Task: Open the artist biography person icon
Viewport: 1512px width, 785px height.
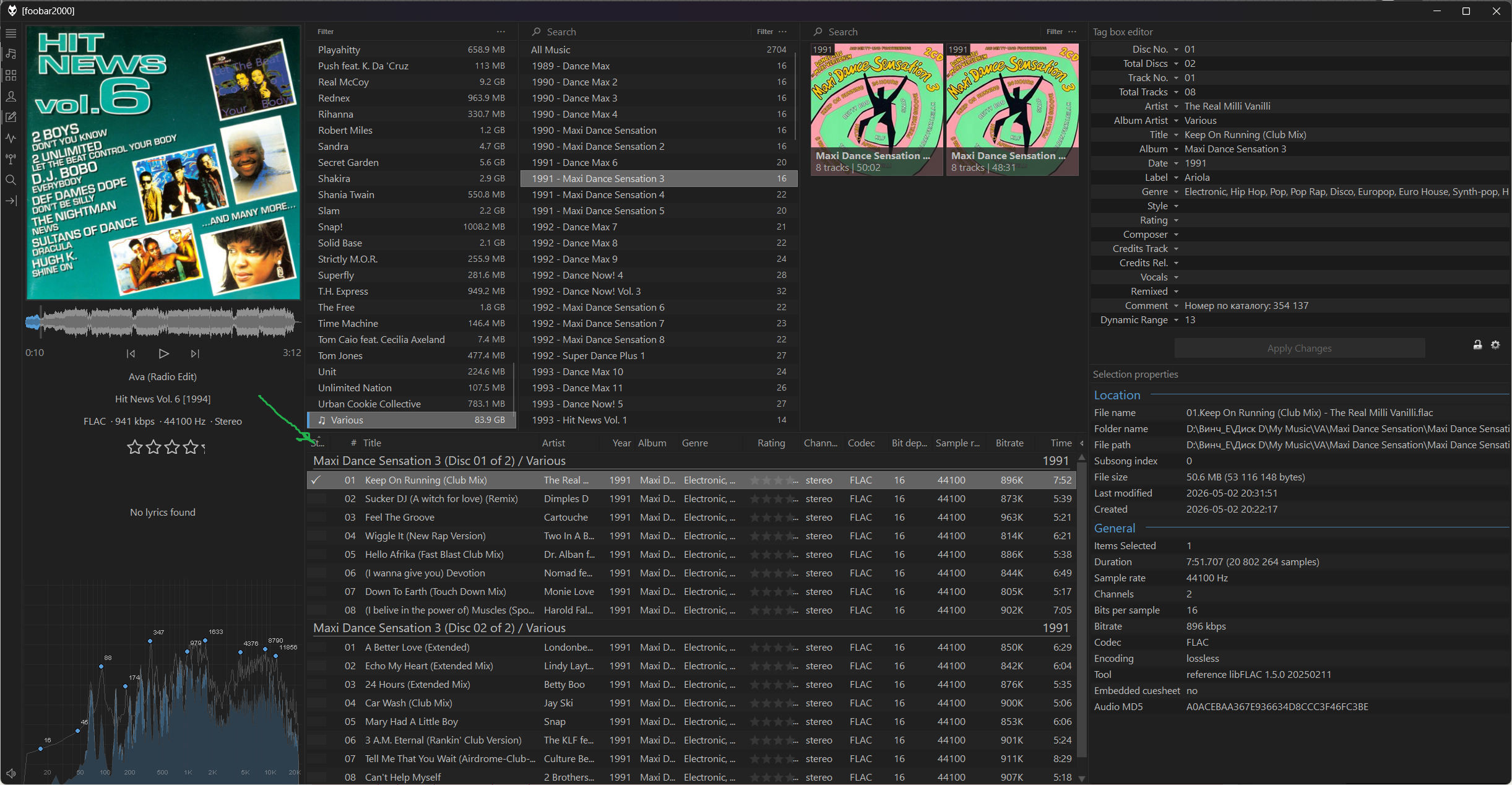Action: [x=11, y=97]
